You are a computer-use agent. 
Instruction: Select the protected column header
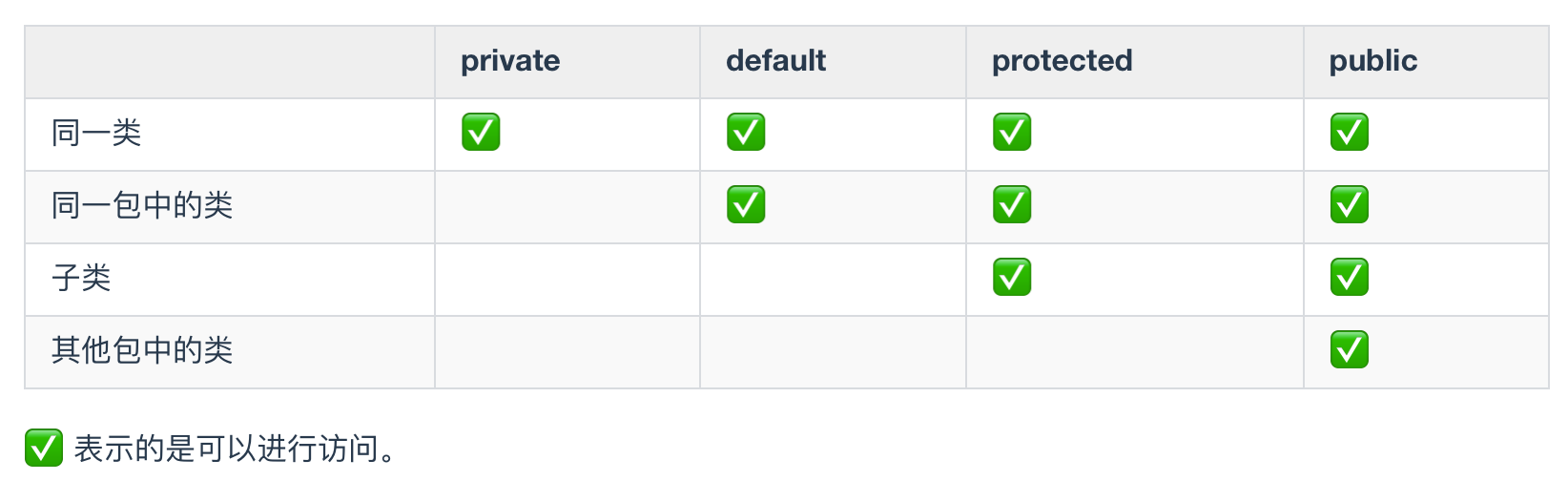(x=1063, y=61)
